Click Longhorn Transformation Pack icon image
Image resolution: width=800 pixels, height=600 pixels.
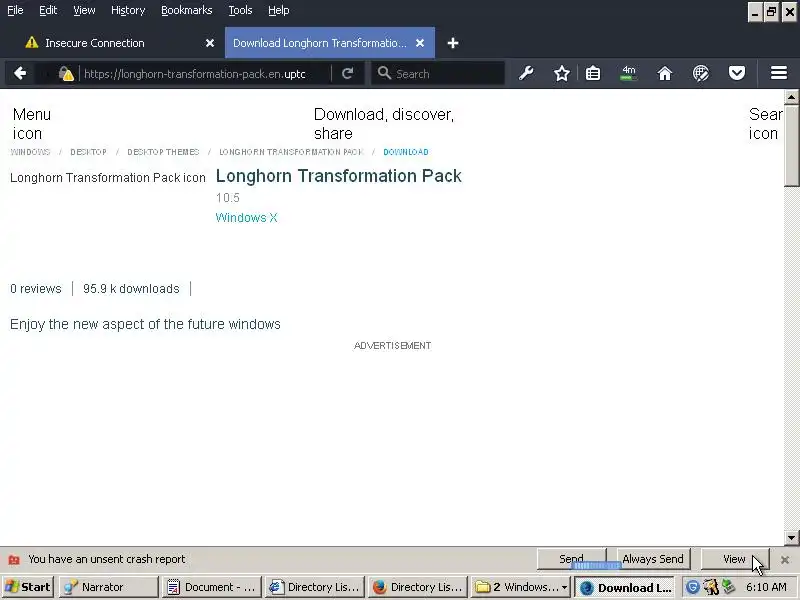click(x=108, y=178)
